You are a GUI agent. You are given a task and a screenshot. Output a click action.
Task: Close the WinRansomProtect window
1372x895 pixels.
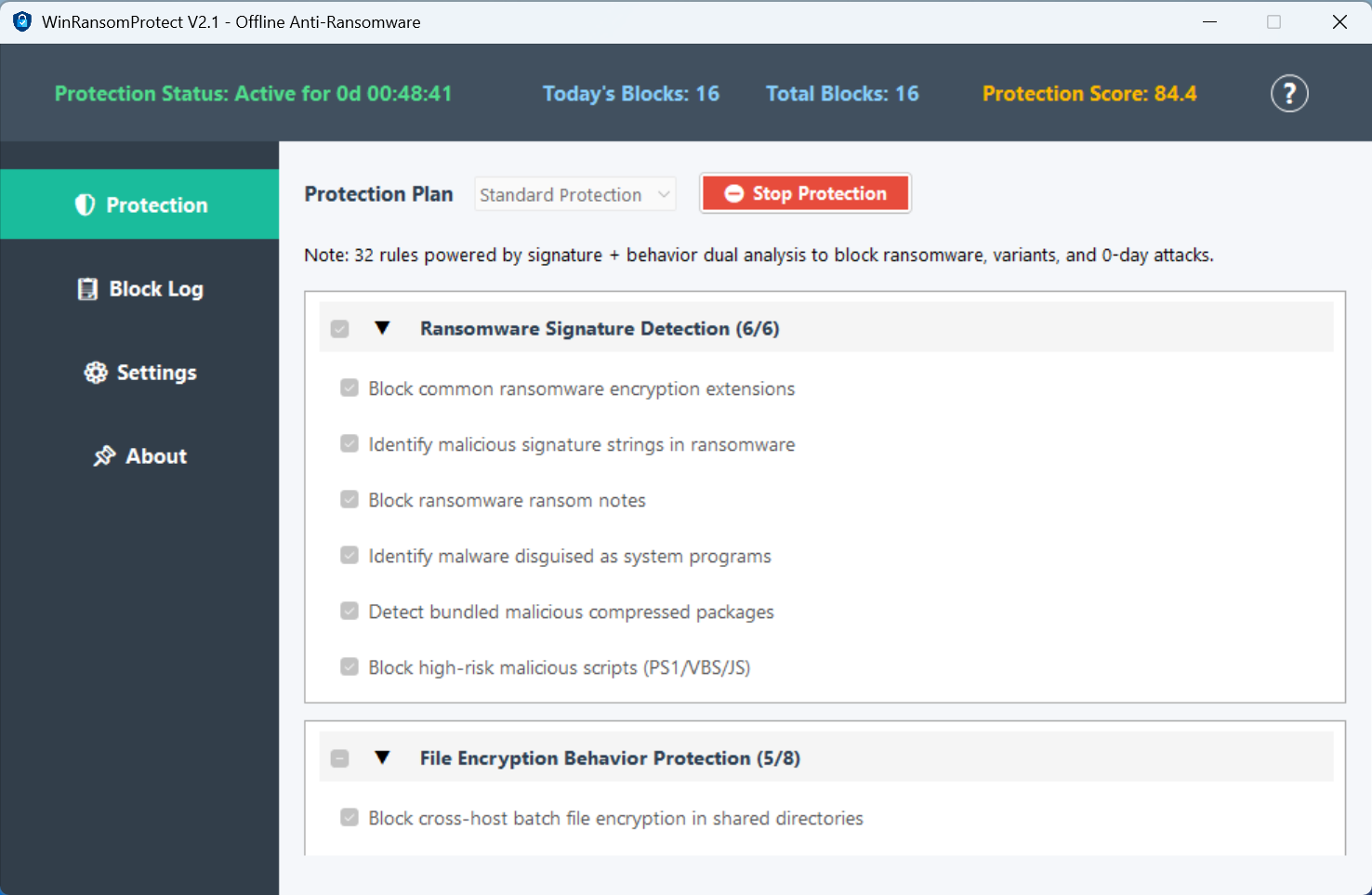click(x=1339, y=21)
